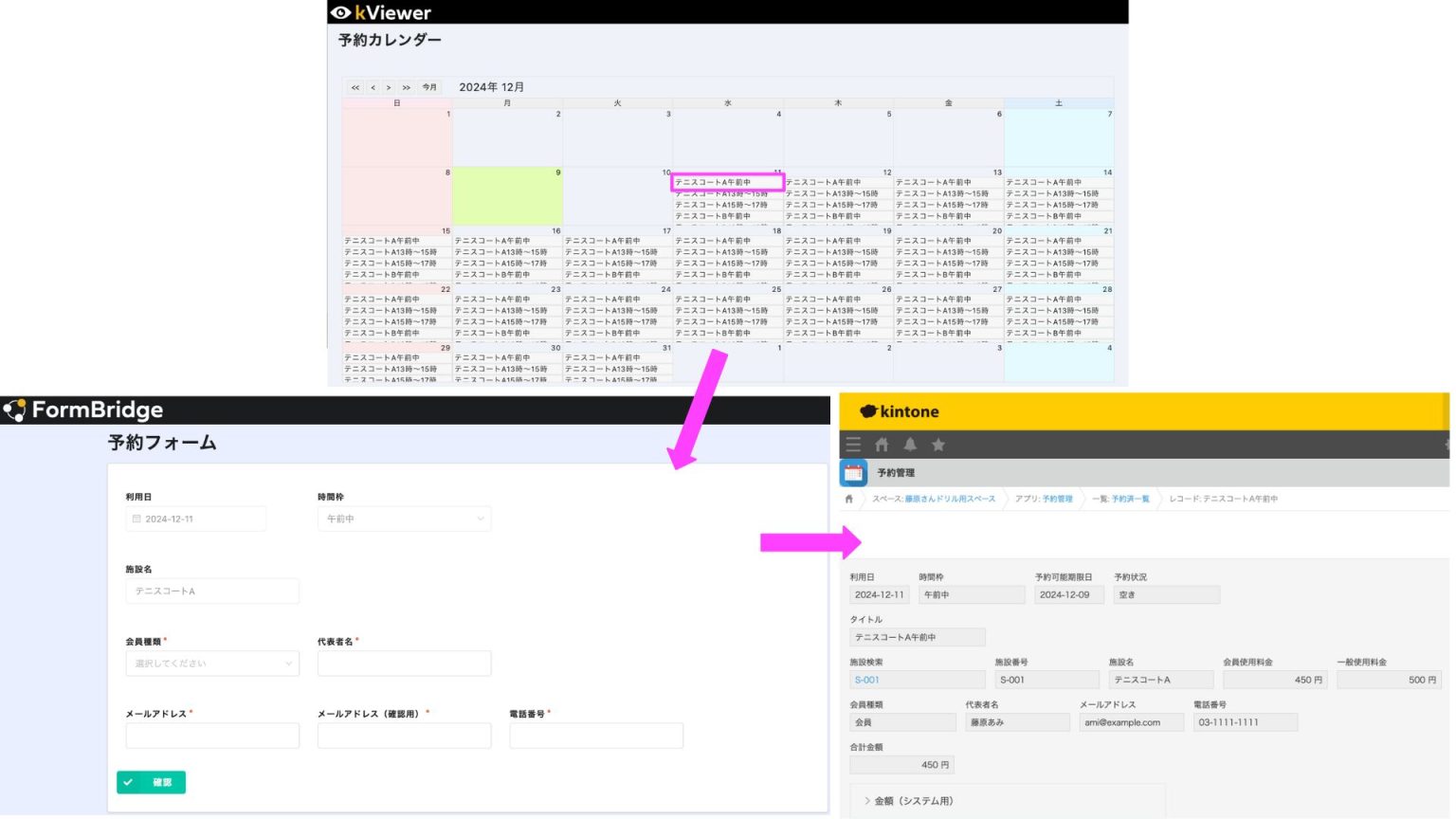Open kintone notifications via the bell icon
Screen dimensions: 1456x819
[911, 444]
